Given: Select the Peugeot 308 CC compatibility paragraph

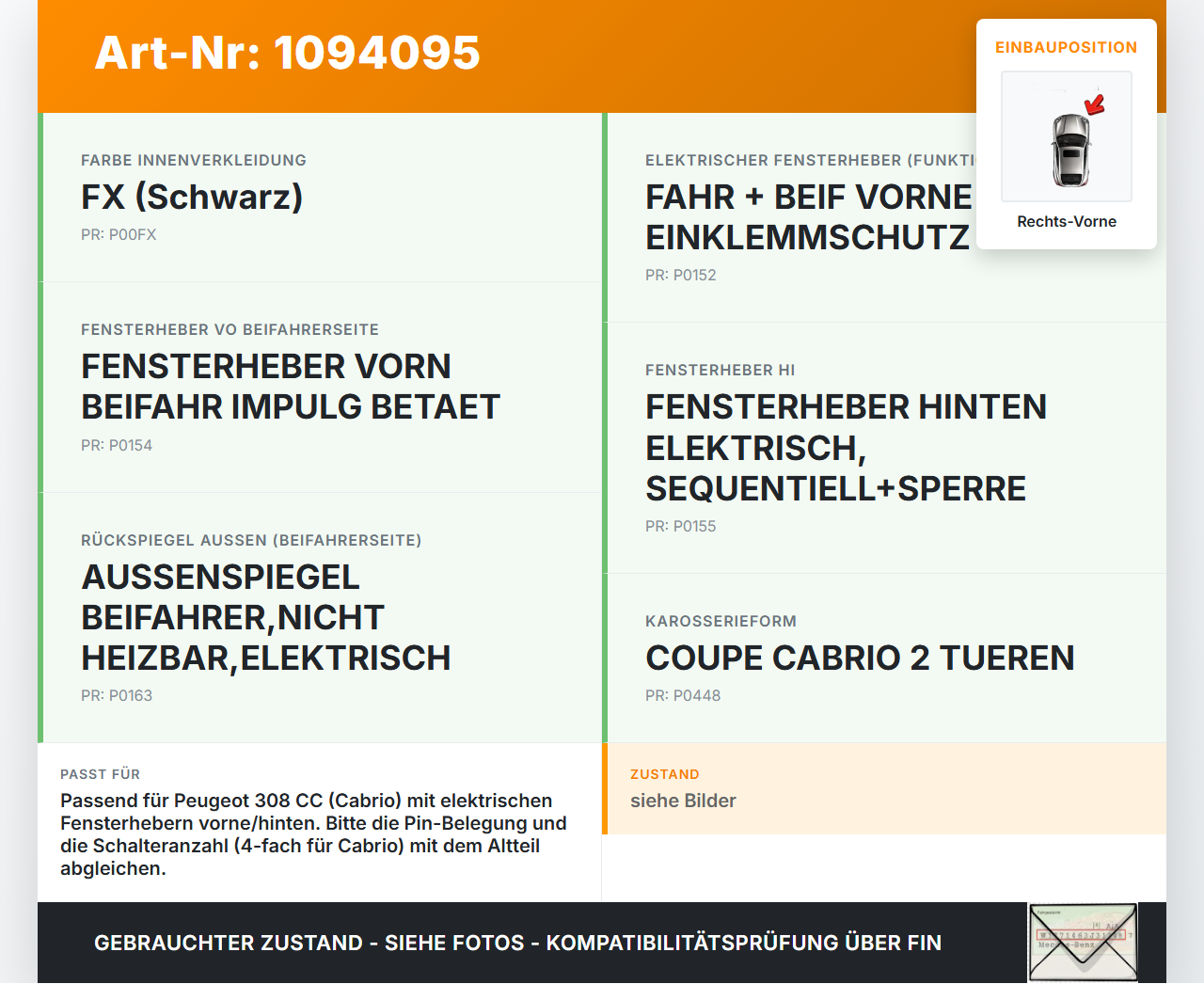Looking at the screenshot, I should click(x=314, y=834).
